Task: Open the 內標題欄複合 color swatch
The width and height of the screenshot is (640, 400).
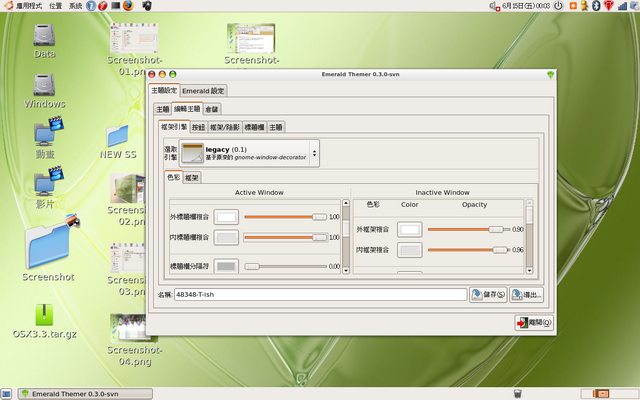Action: pyautogui.click(x=226, y=237)
